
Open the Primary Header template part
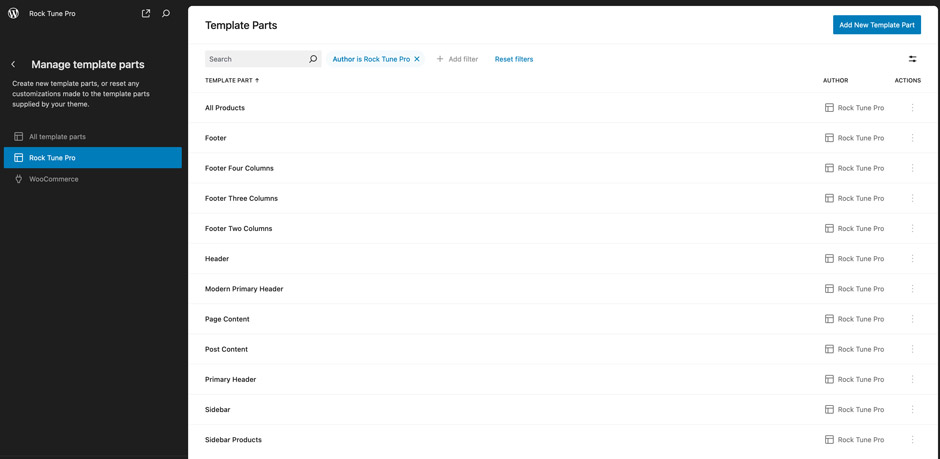[231, 379]
